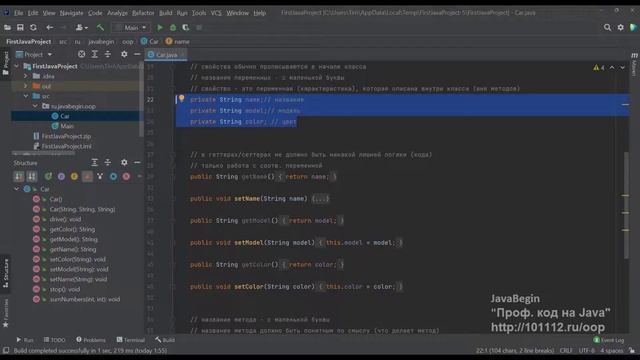Screen dimensions: 640x360
Task: Click Project panel horizontal scrollbar
Action: (x=43, y=154)
